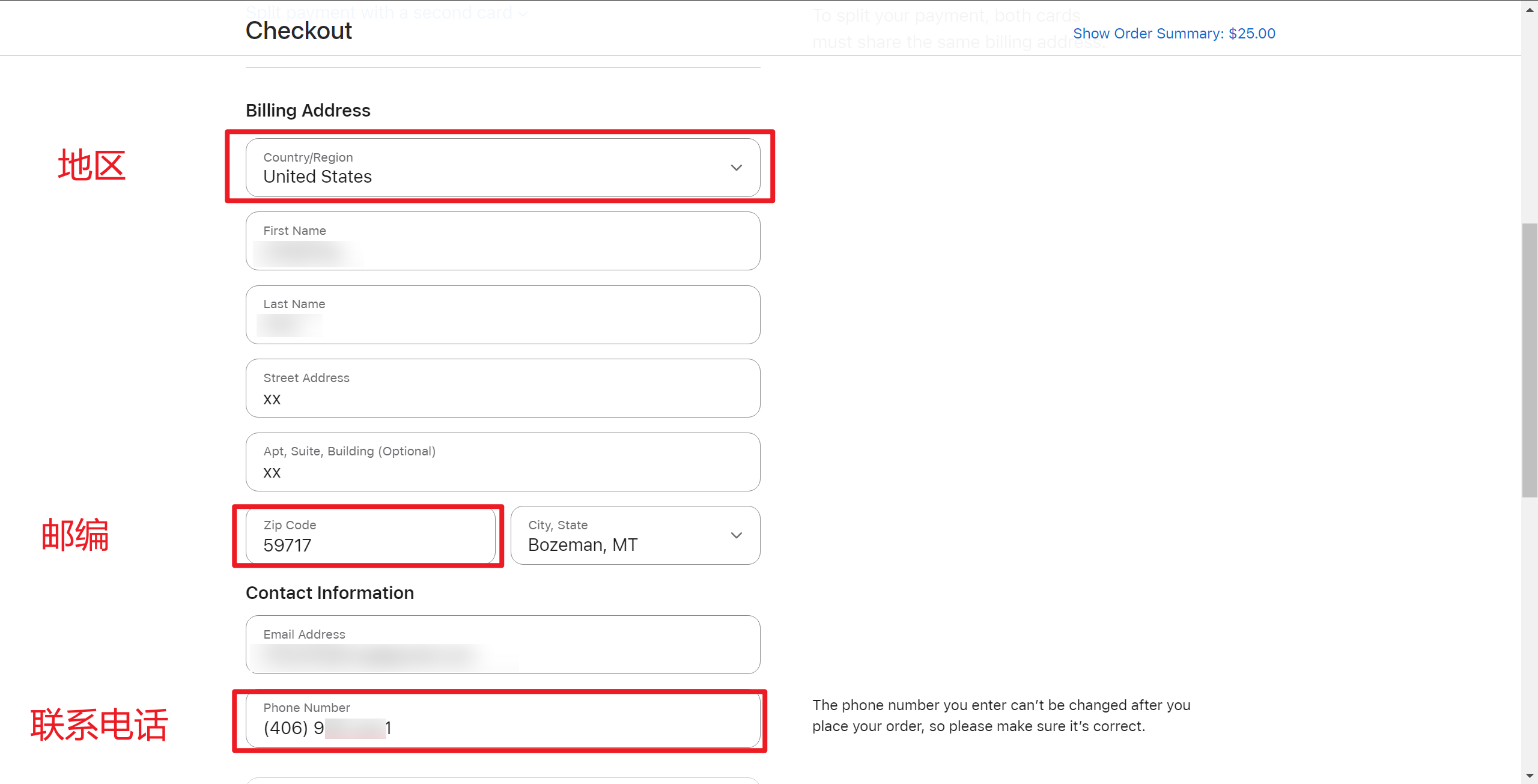
Task: Click the Contact Information section heading
Action: (329, 593)
